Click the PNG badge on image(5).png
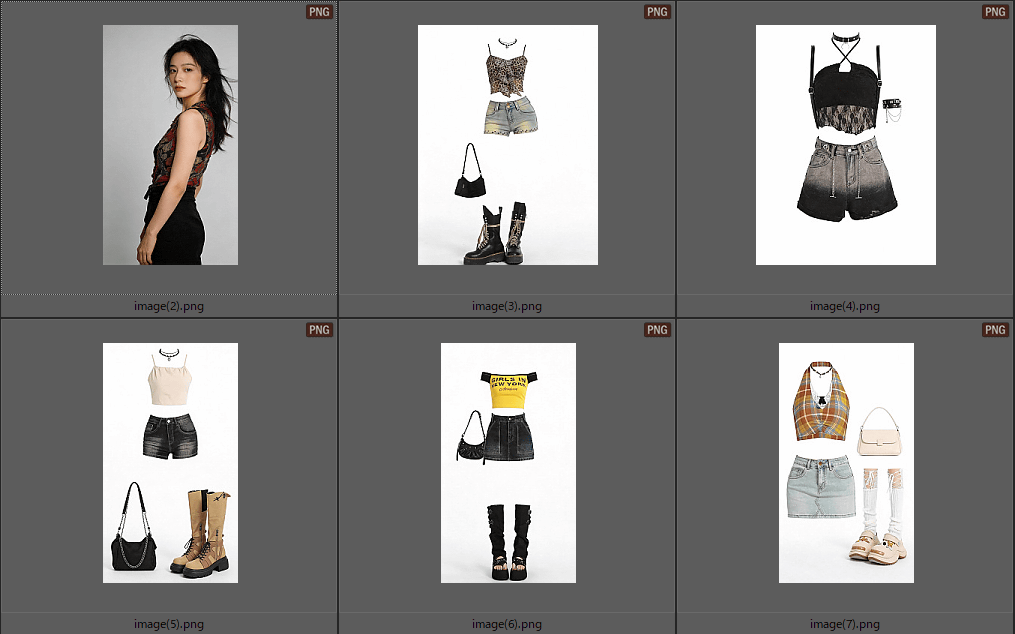 point(319,330)
